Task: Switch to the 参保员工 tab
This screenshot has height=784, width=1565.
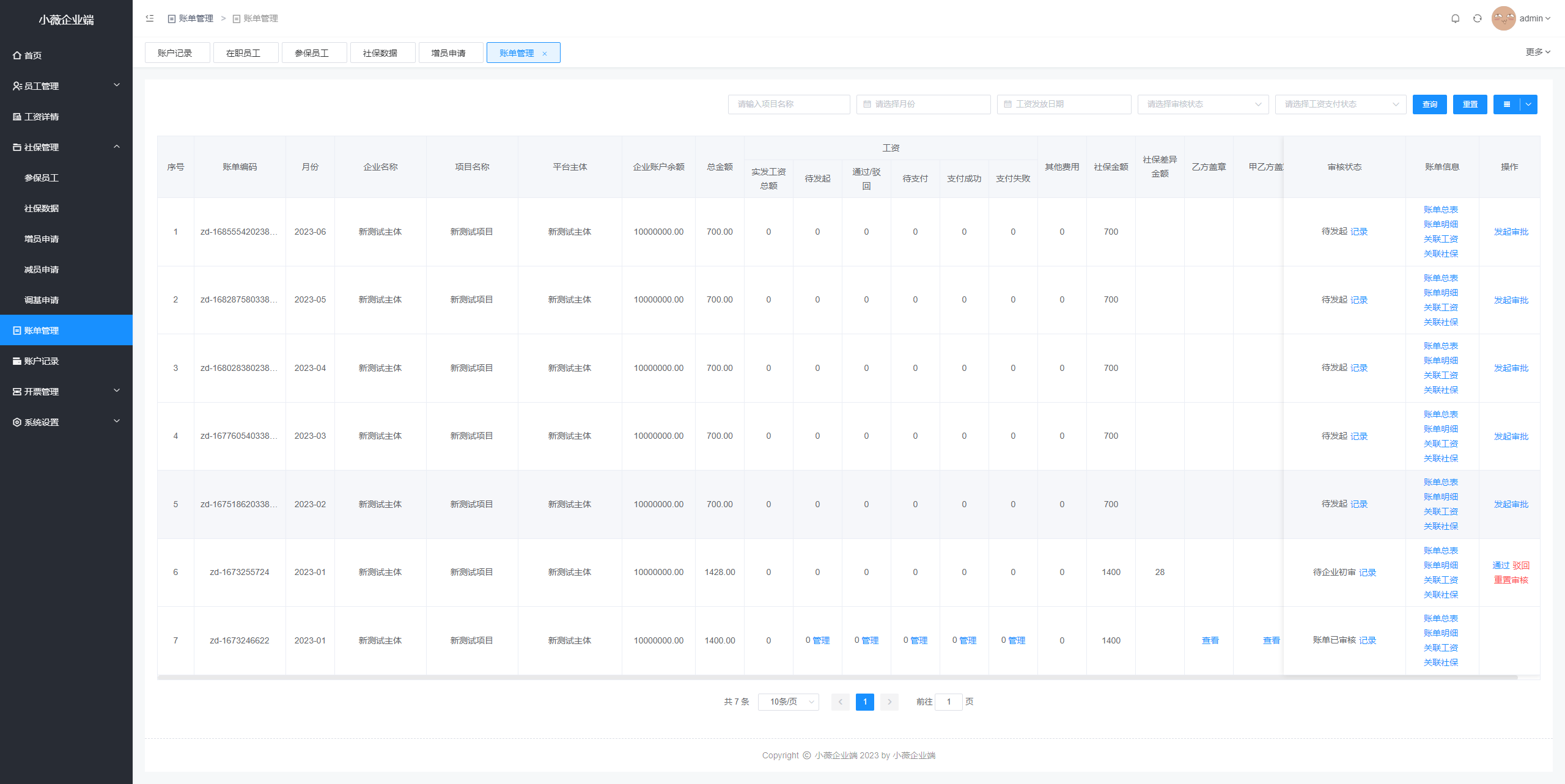Action: pos(314,53)
